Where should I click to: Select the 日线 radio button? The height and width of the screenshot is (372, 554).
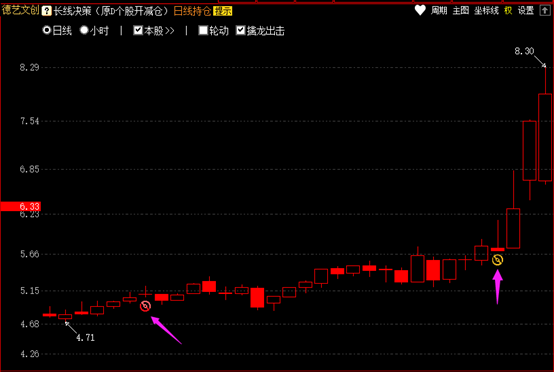point(47,30)
